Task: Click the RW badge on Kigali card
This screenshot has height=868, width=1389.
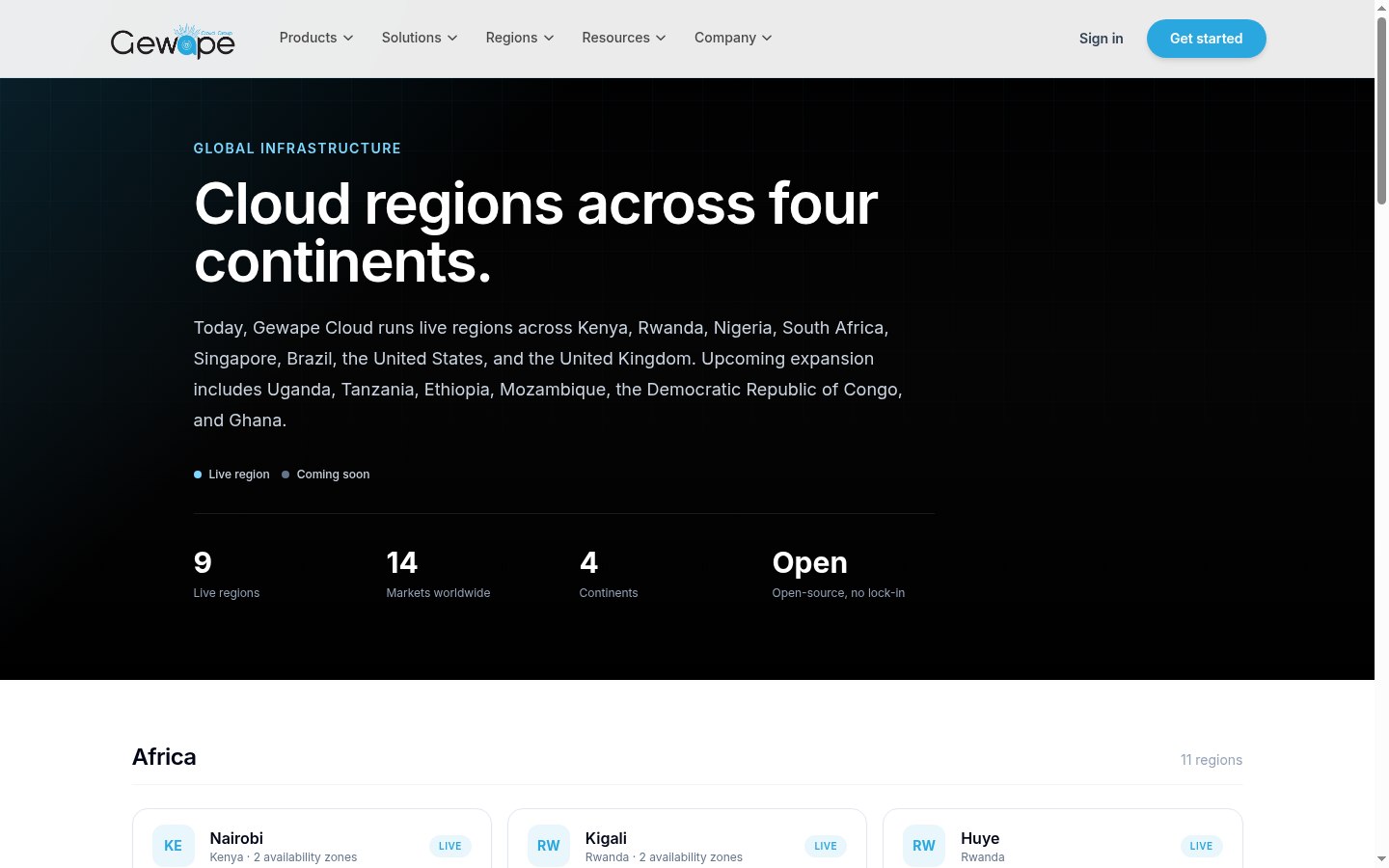Action: pos(549,846)
